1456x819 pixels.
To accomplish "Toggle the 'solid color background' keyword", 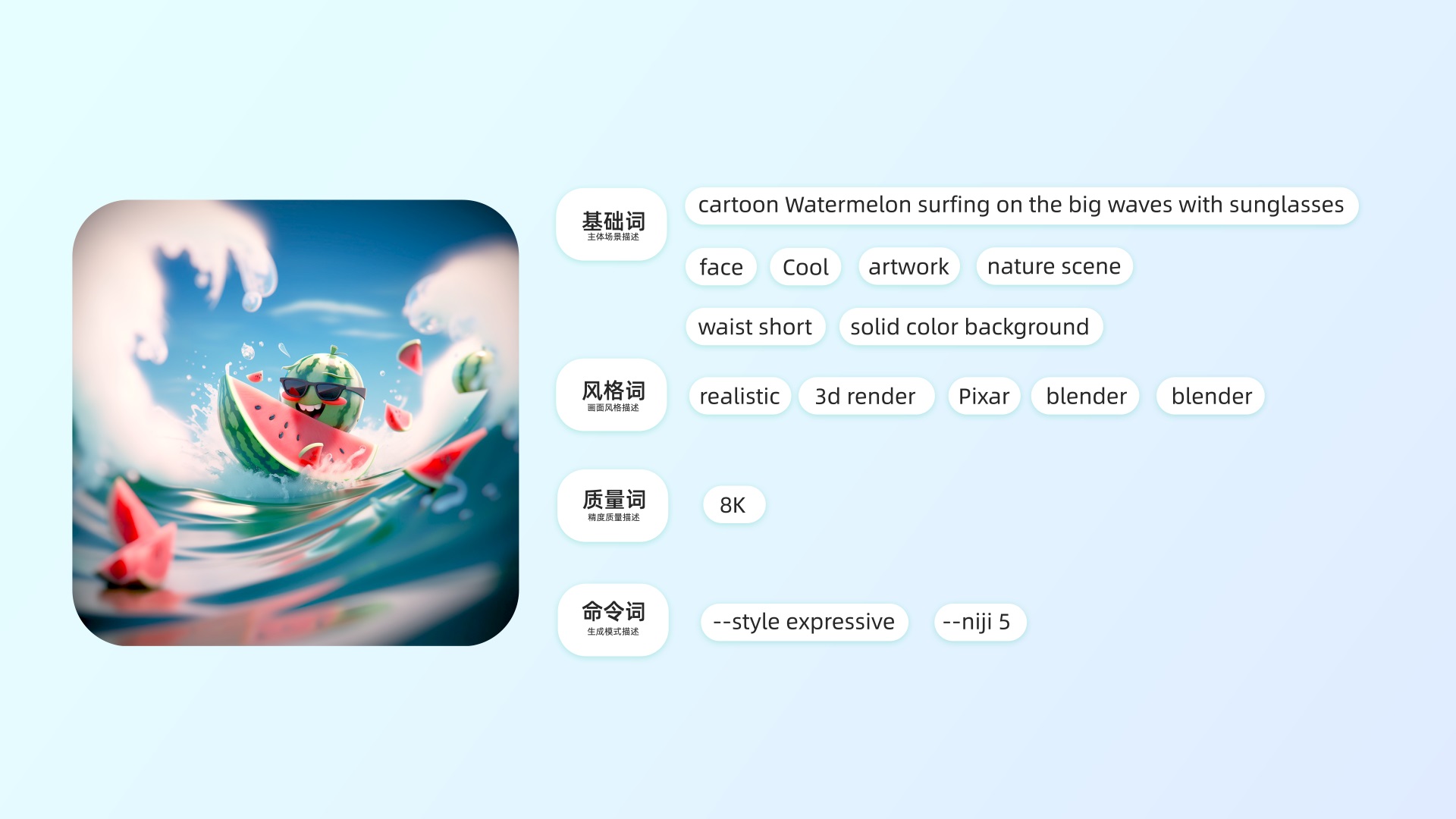I will click(968, 326).
